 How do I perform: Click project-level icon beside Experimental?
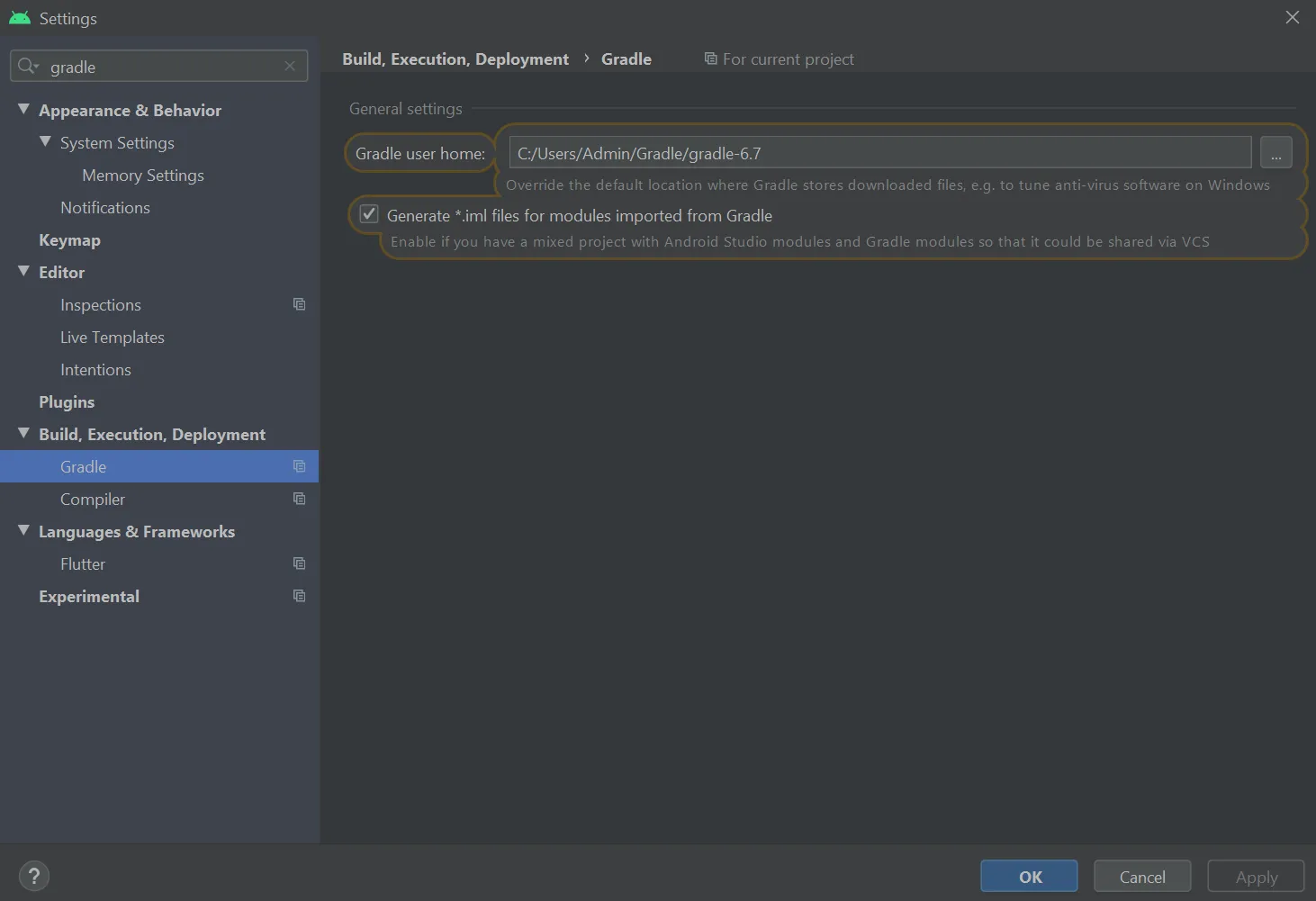point(299,596)
